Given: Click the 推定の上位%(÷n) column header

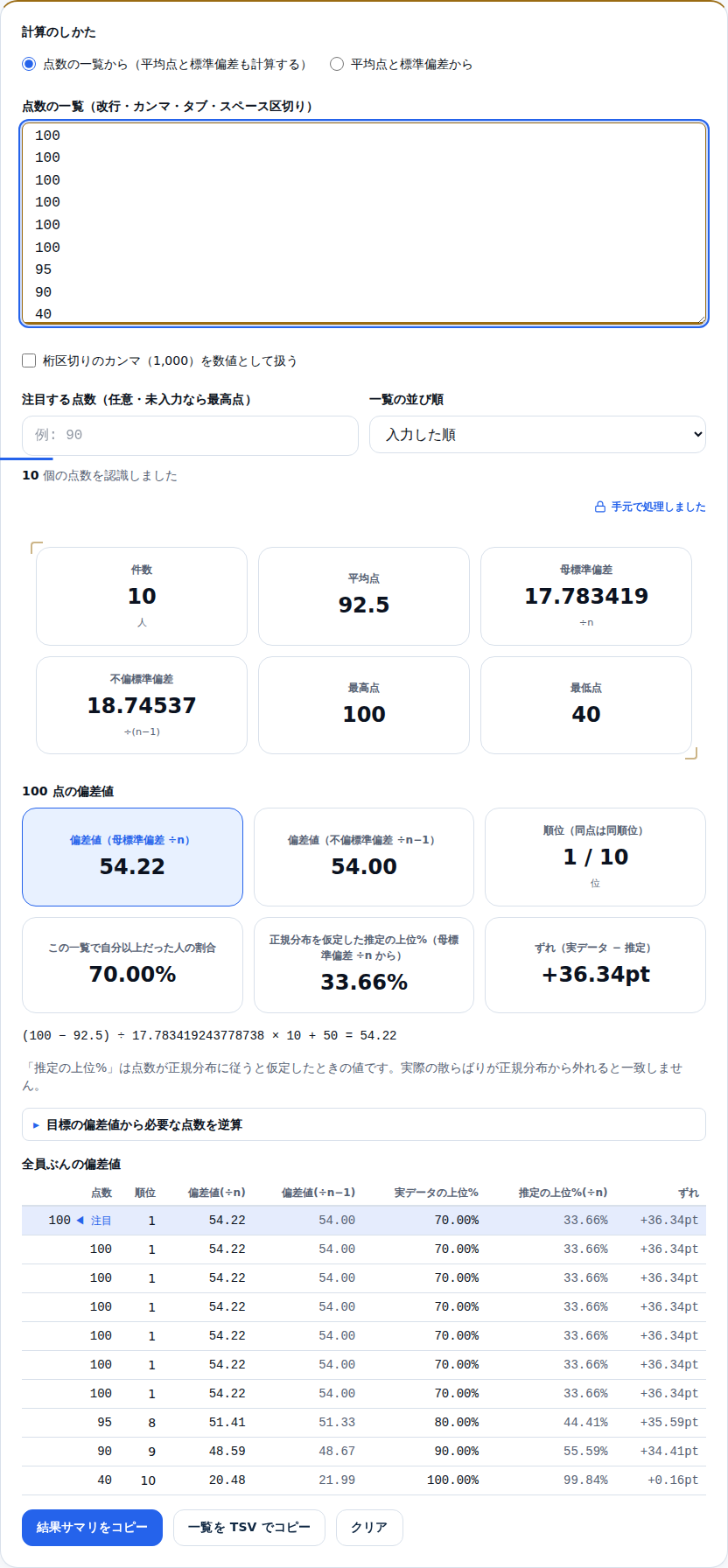Looking at the screenshot, I should point(563,1193).
